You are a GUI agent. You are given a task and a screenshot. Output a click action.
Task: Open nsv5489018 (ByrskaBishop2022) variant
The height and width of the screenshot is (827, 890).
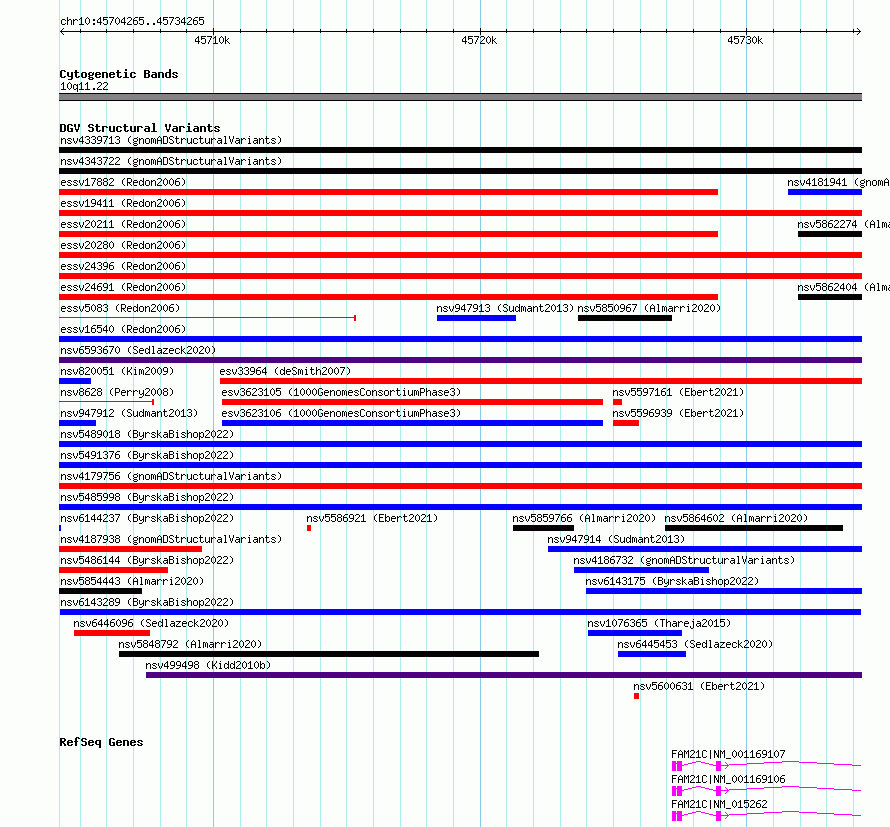147,434
